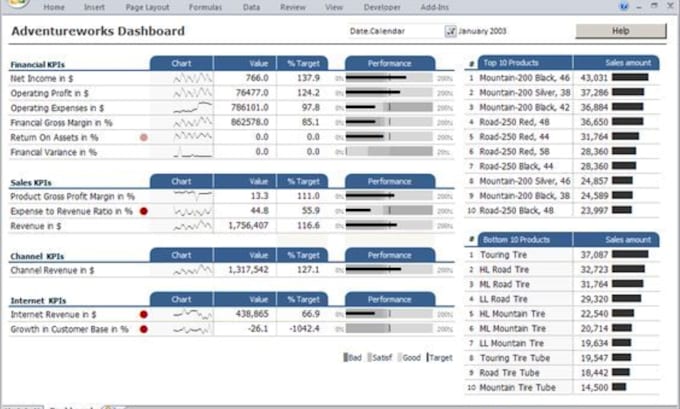
Task: Click the Expense to Revenue Ratio red dot
Action: click(x=144, y=211)
